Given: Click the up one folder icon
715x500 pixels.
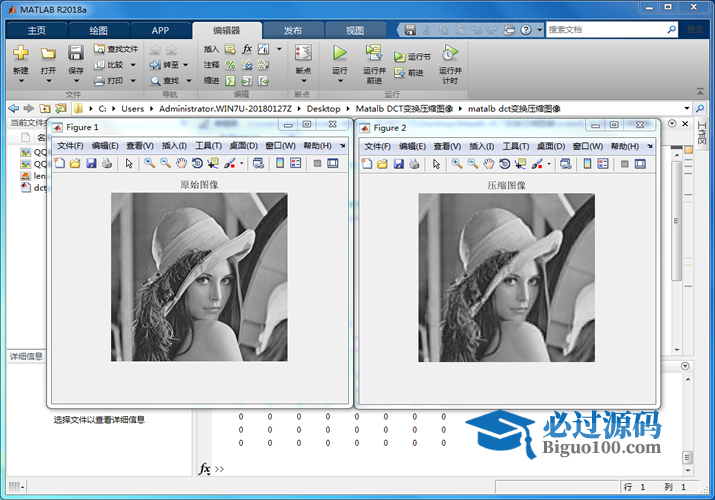Looking at the screenshot, I should 45,108.
